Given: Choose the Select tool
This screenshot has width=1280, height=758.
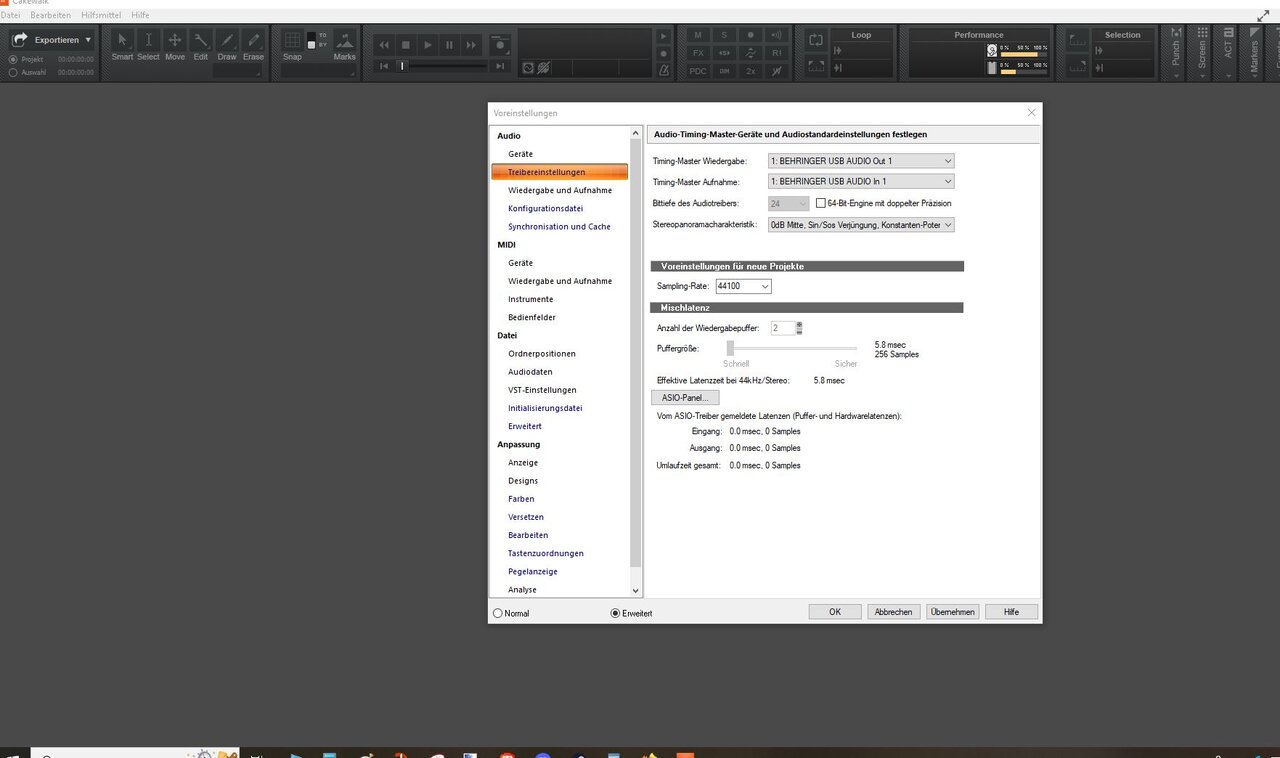Looking at the screenshot, I should [148, 41].
